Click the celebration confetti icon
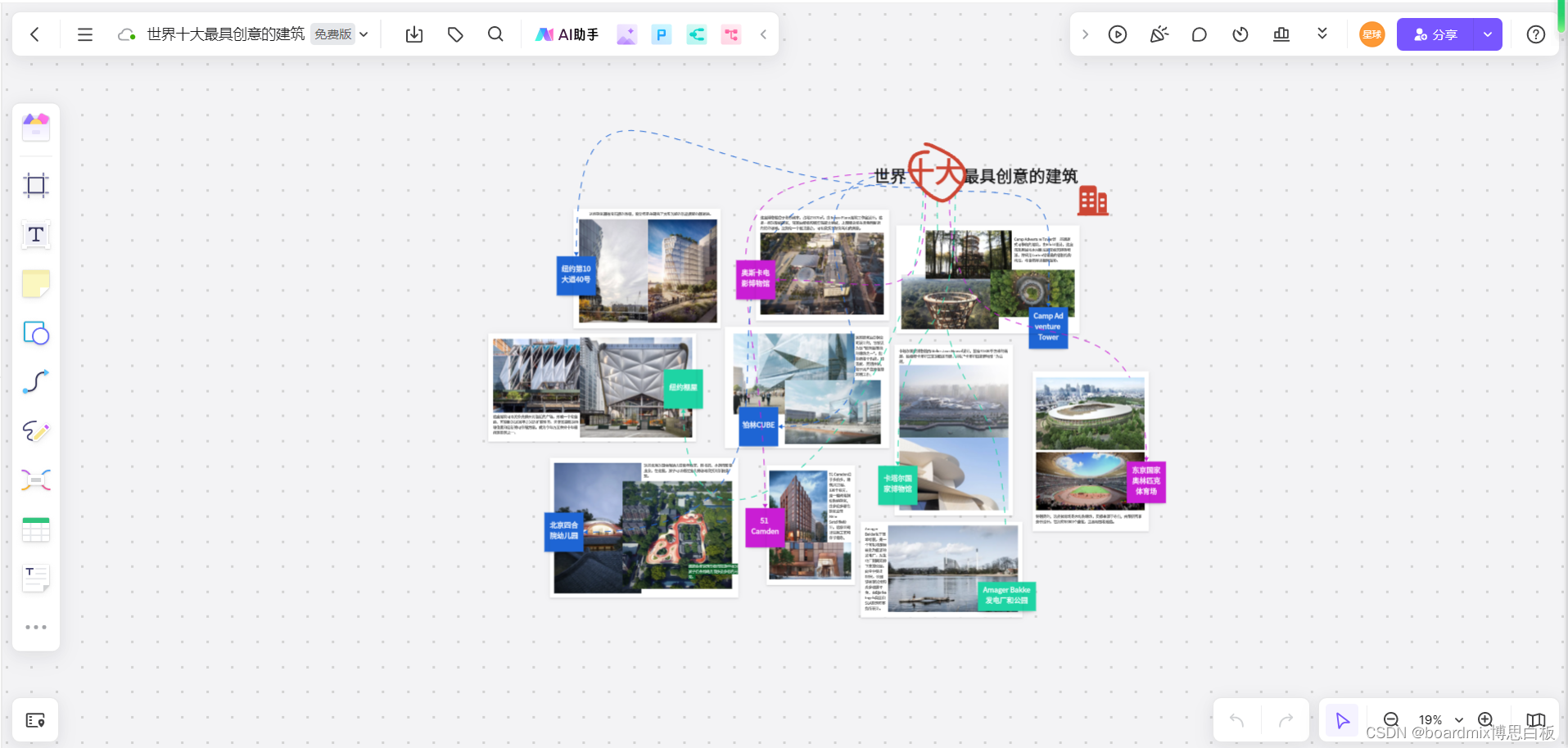 click(x=1159, y=34)
